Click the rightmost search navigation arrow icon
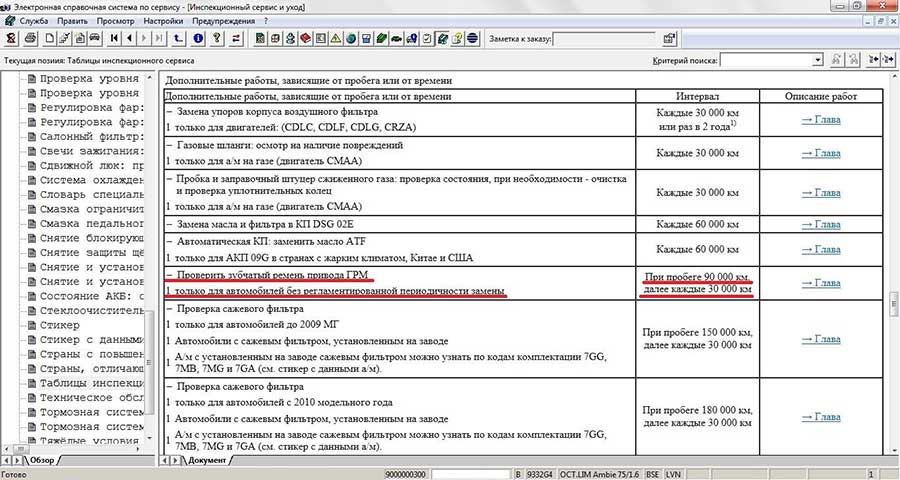 coord(889,59)
